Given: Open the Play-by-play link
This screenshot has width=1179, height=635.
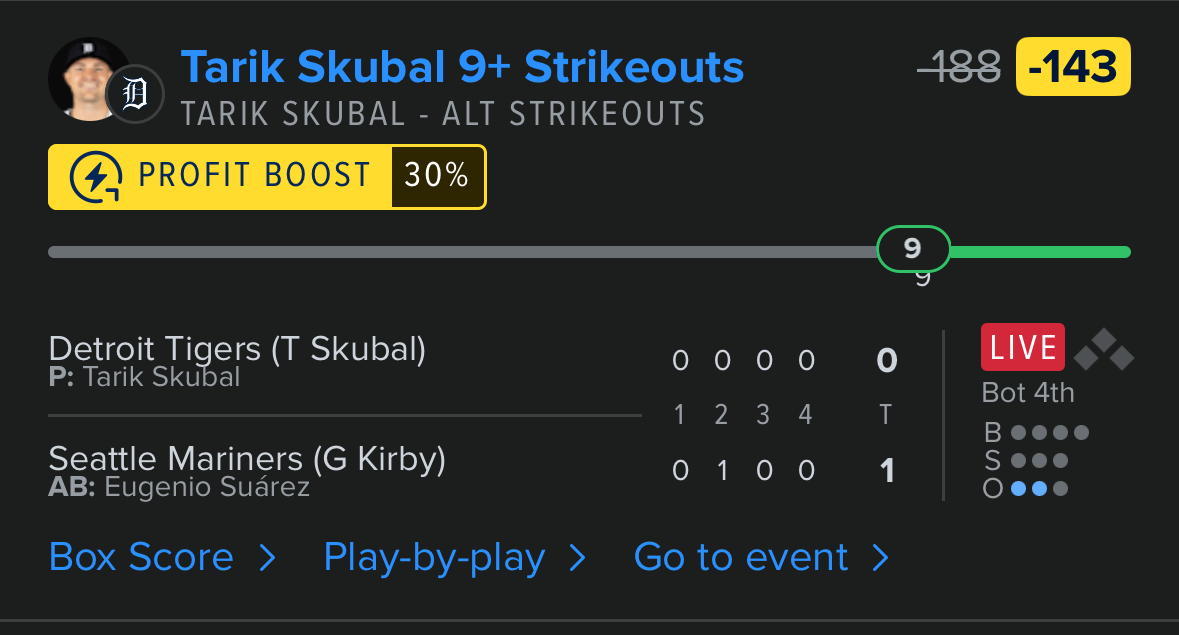Looking at the screenshot, I should click(x=434, y=557).
